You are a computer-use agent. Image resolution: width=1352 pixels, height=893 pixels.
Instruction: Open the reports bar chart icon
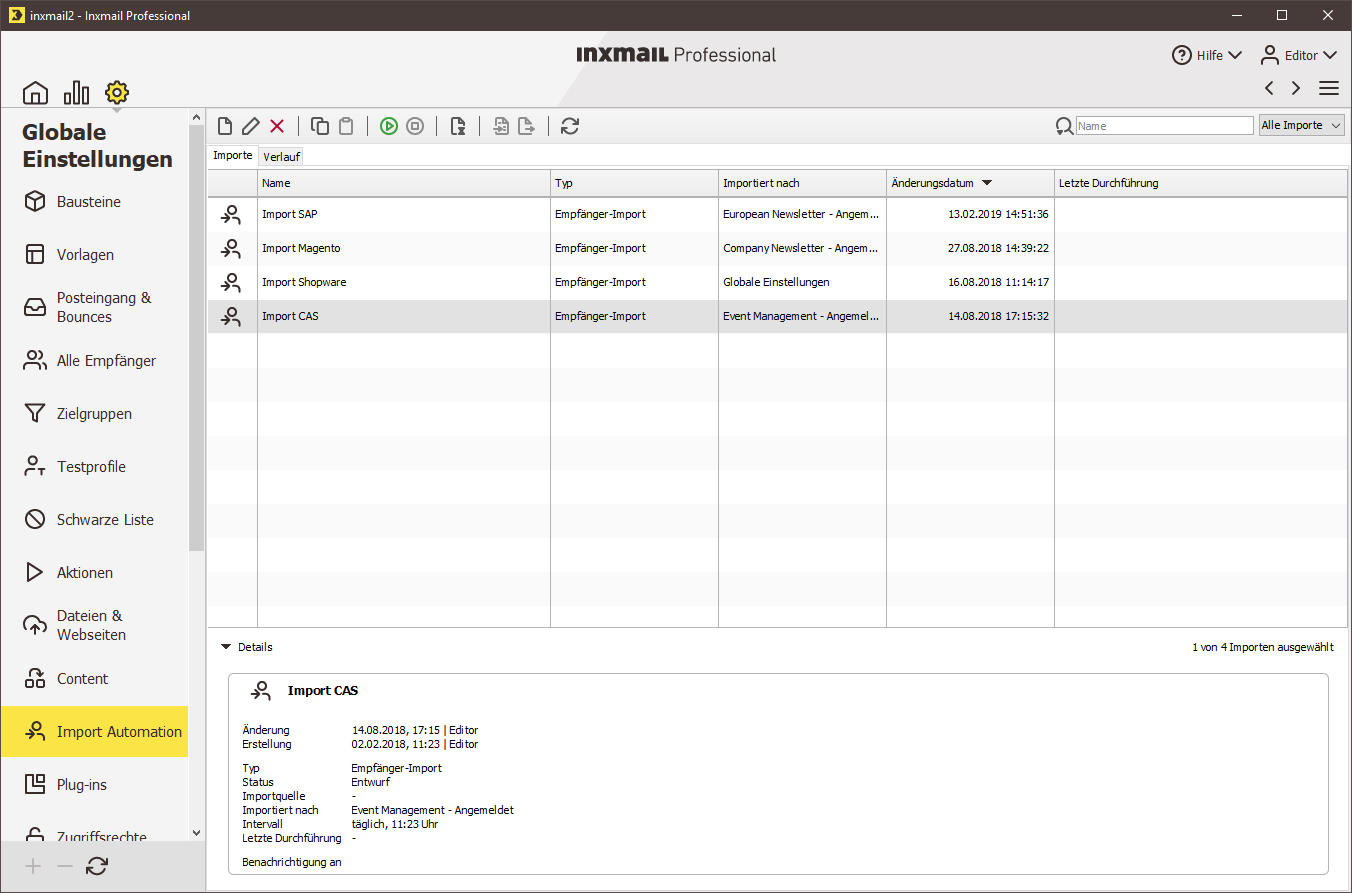[76, 93]
